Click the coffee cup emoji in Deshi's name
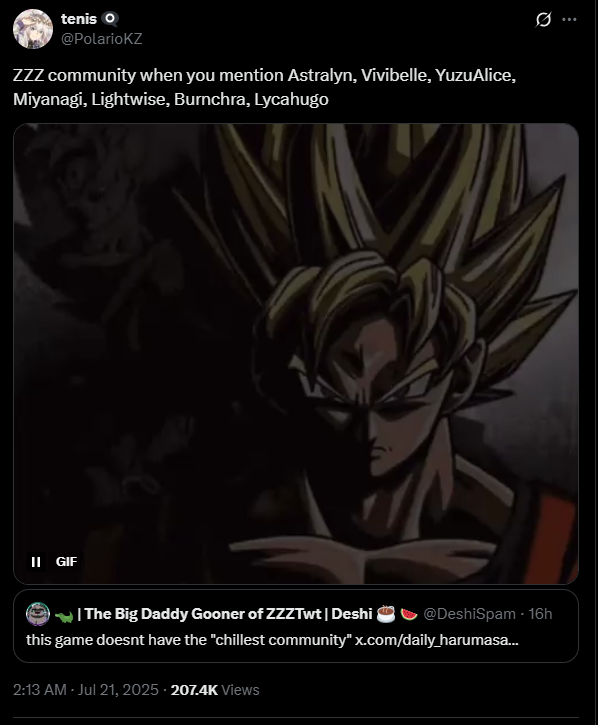Screen dimensions: 598x725 click(386, 614)
